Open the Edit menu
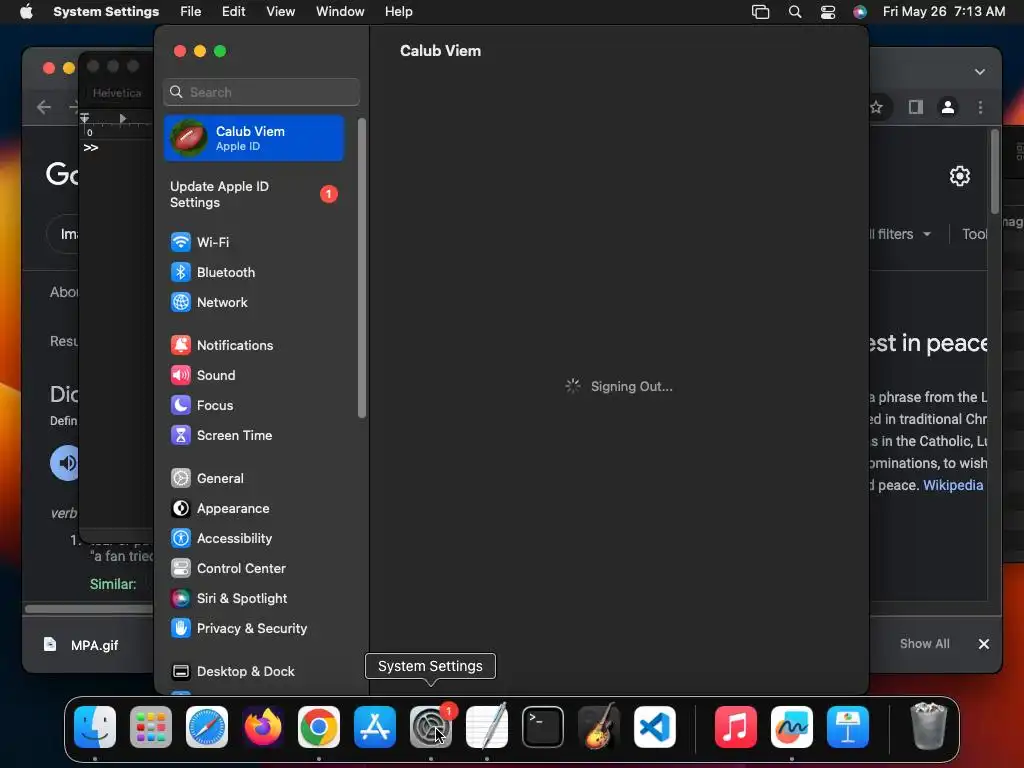 pyautogui.click(x=233, y=11)
